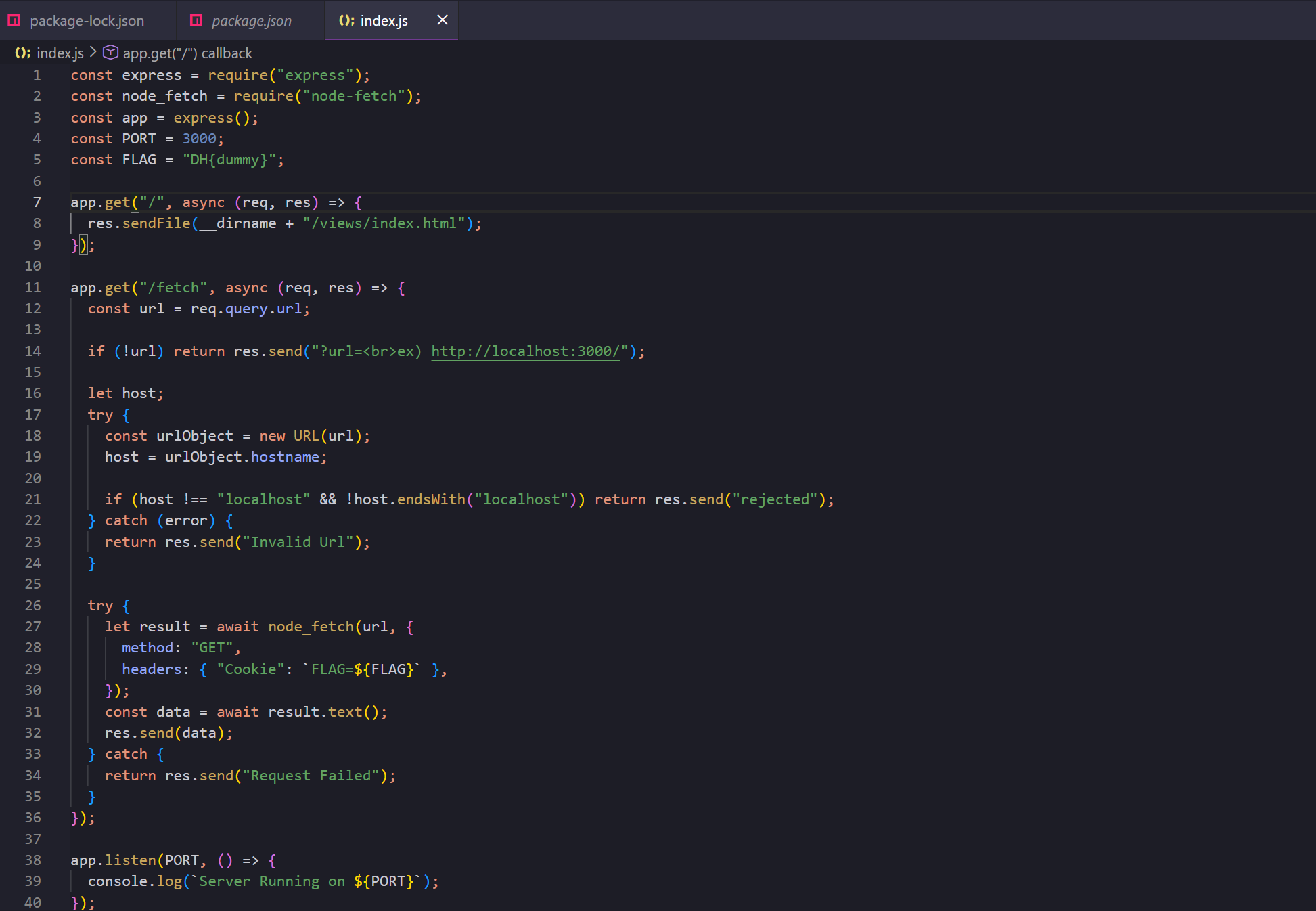Select the index.js tab
Viewport: 1316px width, 911px height.
click(x=384, y=21)
